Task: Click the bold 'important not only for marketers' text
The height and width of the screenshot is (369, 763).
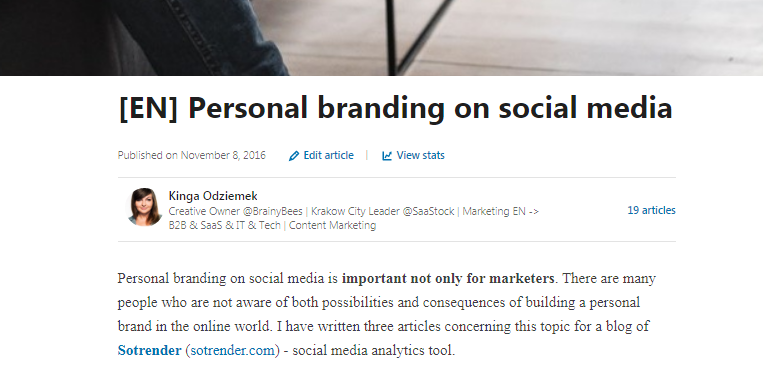Action: pos(448,278)
